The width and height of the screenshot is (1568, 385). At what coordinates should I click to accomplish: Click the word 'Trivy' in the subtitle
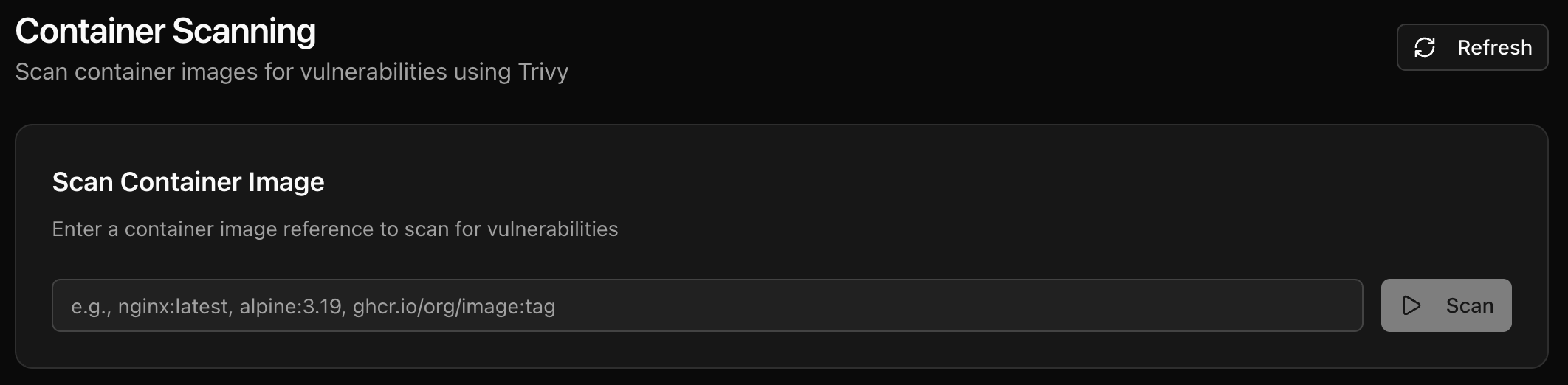pos(543,72)
